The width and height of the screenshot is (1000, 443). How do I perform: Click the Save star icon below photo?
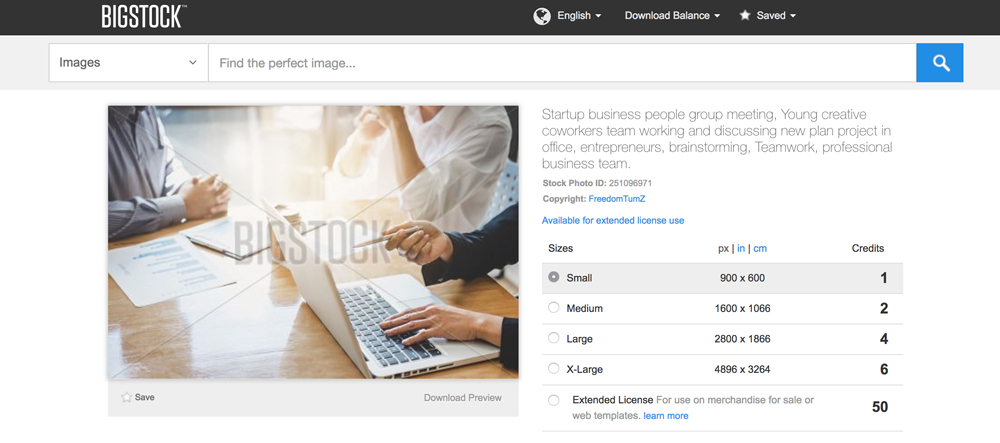click(126, 397)
